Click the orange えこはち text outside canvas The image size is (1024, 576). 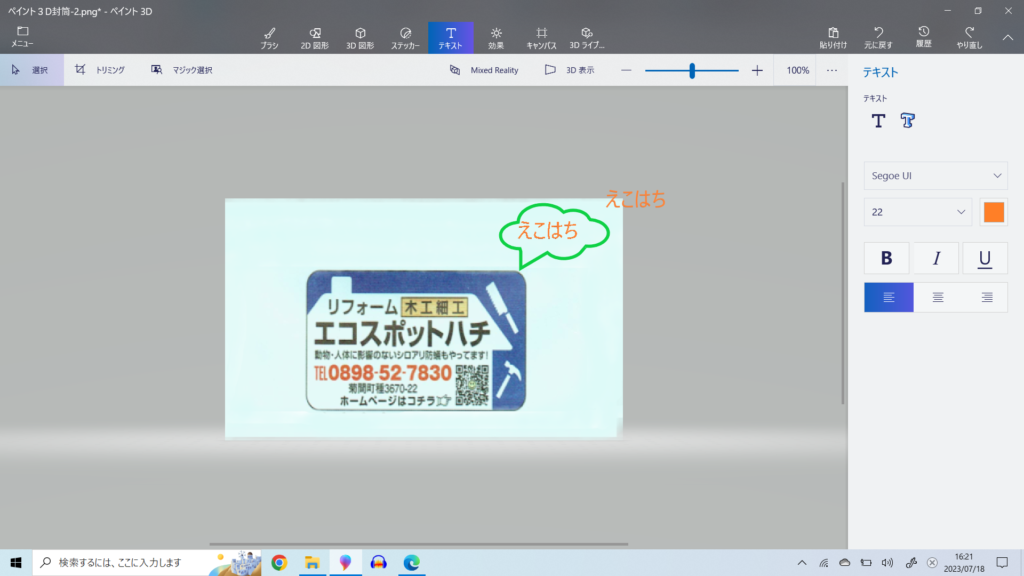[635, 199]
